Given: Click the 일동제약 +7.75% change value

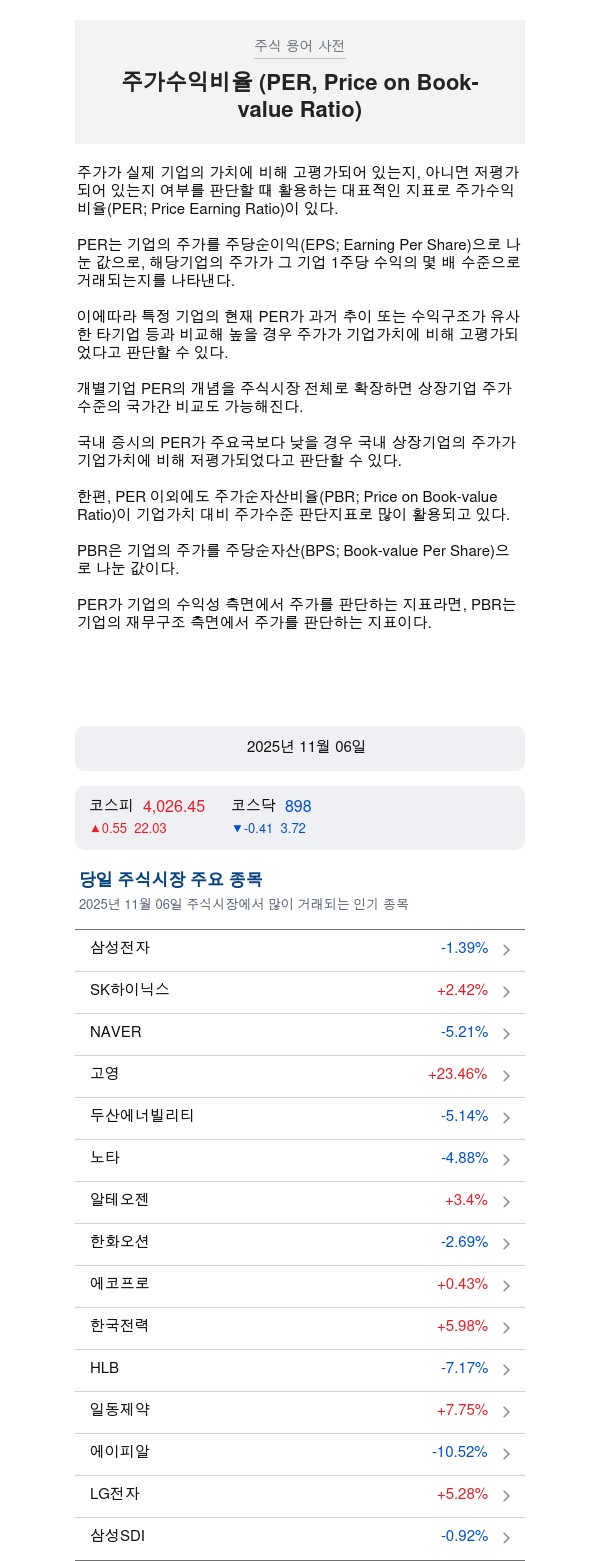Looking at the screenshot, I should point(462,1410).
